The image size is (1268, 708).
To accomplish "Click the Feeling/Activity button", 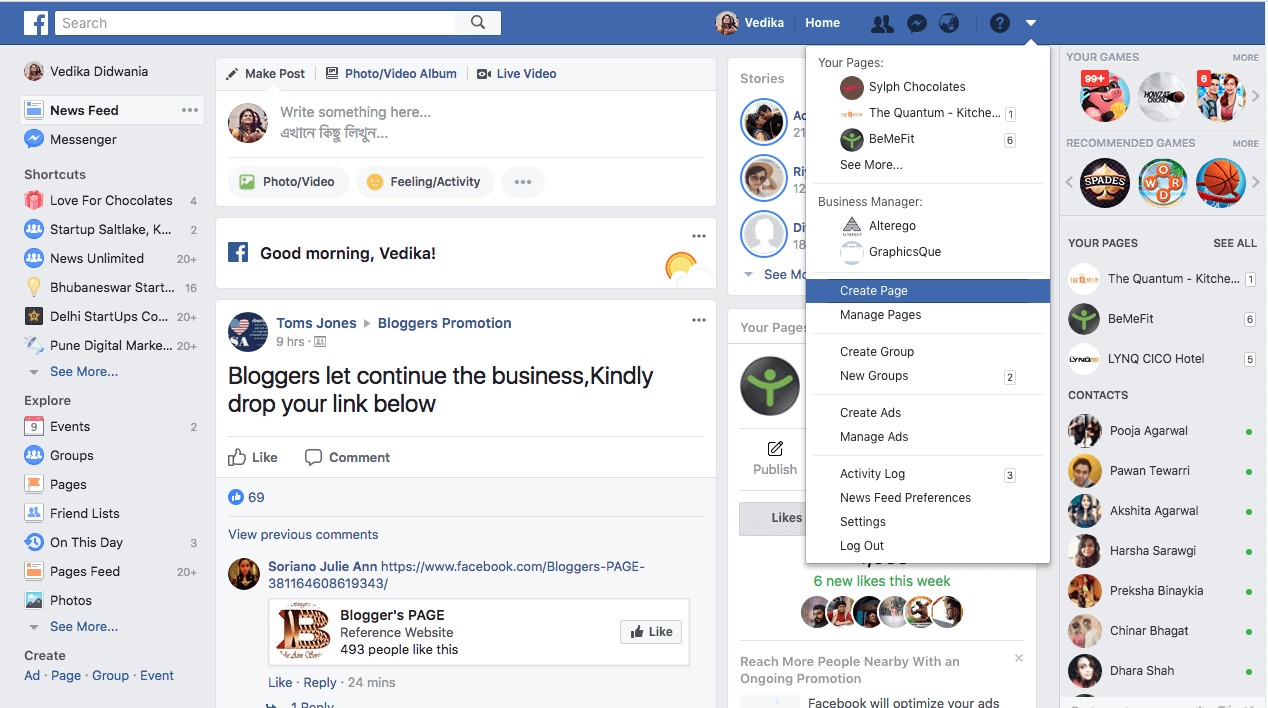I will pos(424,182).
